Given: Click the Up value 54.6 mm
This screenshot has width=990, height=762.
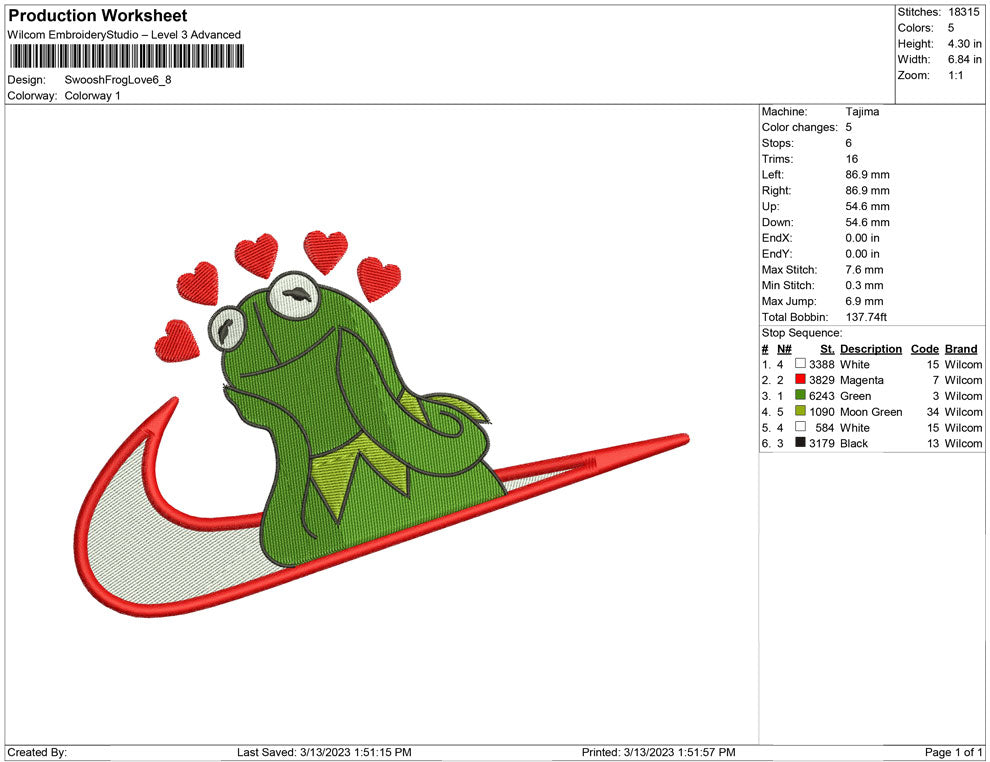Looking at the screenshot, I should click(868, 206).
